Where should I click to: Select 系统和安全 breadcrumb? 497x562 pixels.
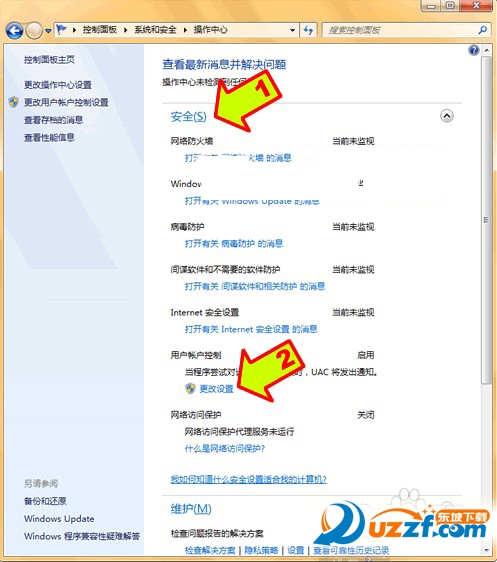155,30
